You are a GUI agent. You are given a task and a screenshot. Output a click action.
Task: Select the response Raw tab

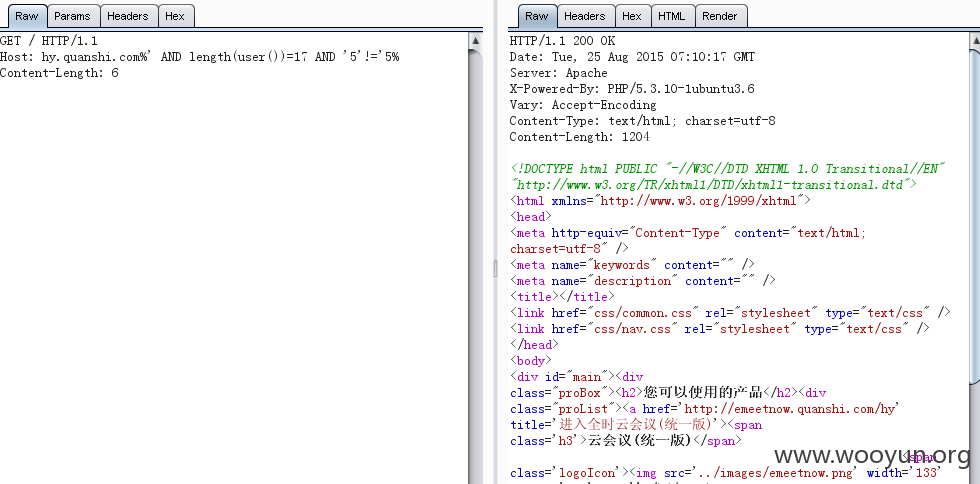click(x=536, y=16)
